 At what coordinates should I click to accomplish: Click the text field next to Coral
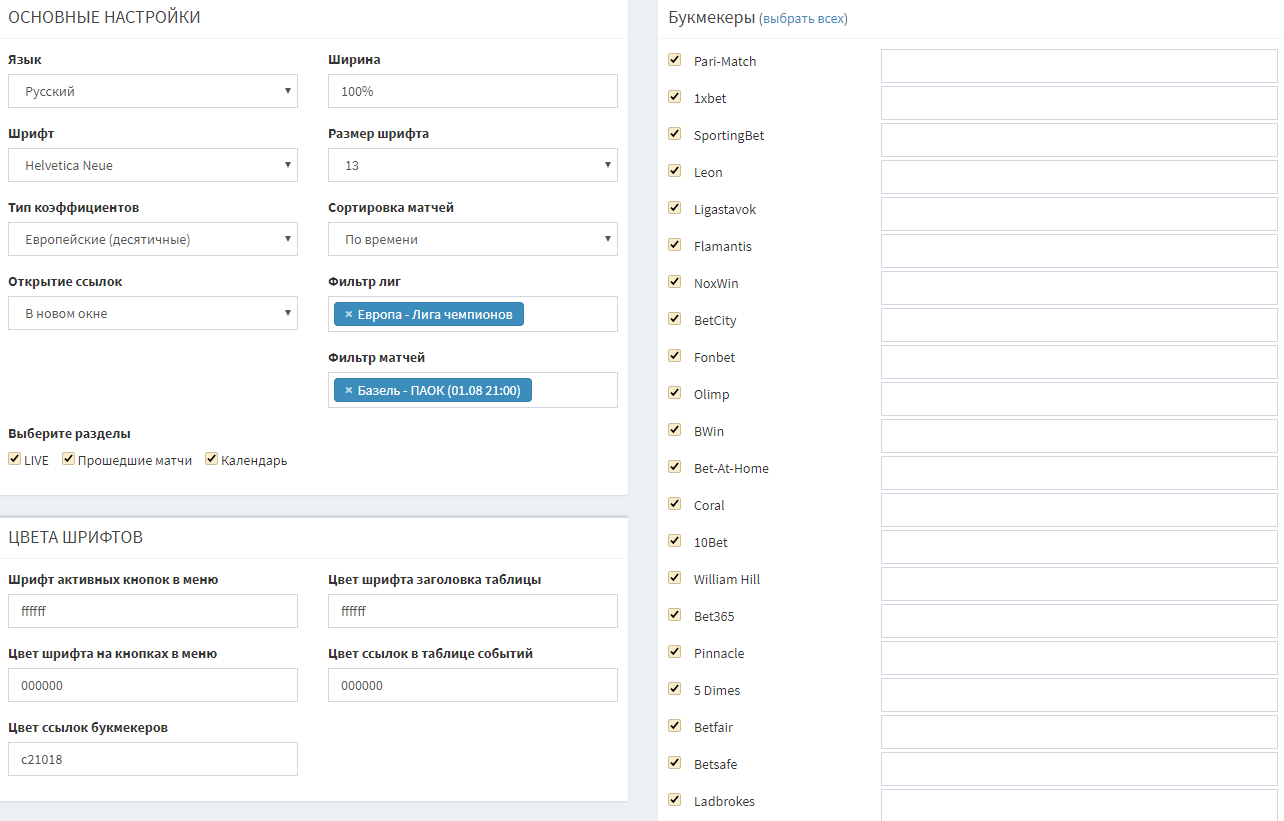(1079, 510)
